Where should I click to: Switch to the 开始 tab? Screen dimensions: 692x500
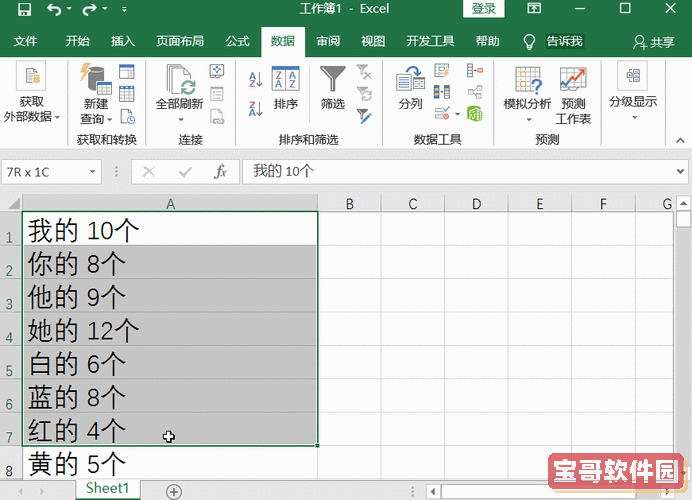tap(78, 41)
